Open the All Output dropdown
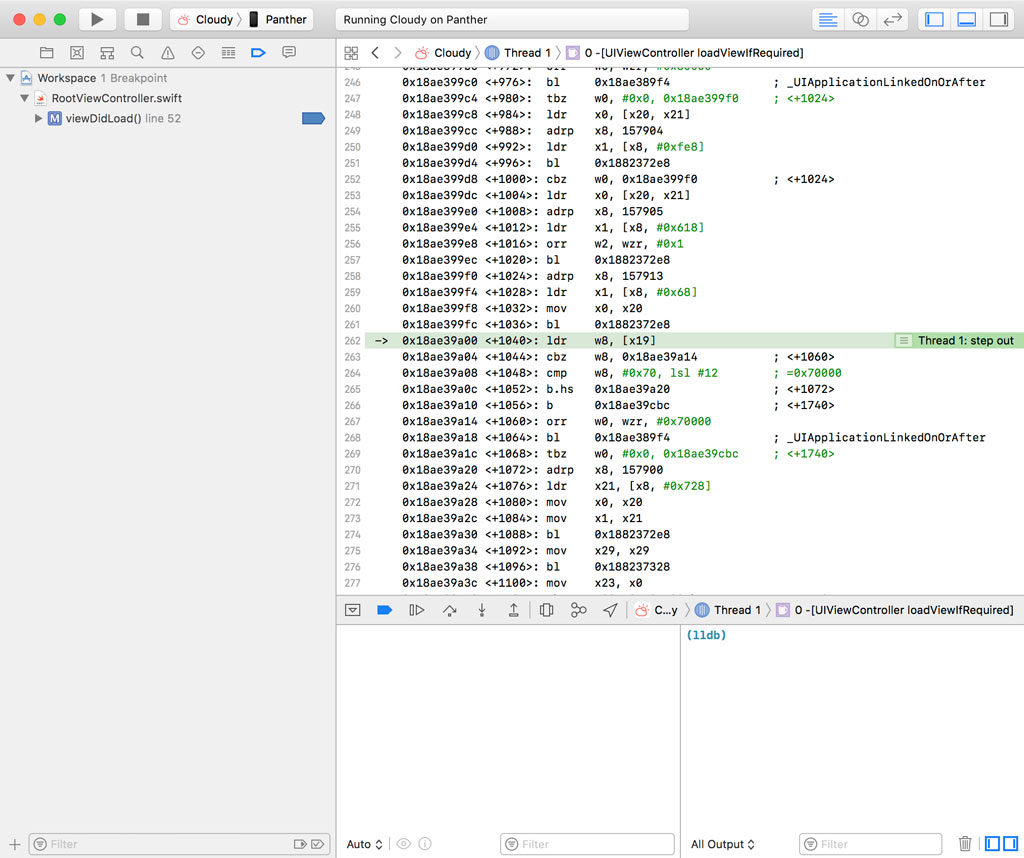The height and width of the screenshot is (858, 1024). [723, 844]
